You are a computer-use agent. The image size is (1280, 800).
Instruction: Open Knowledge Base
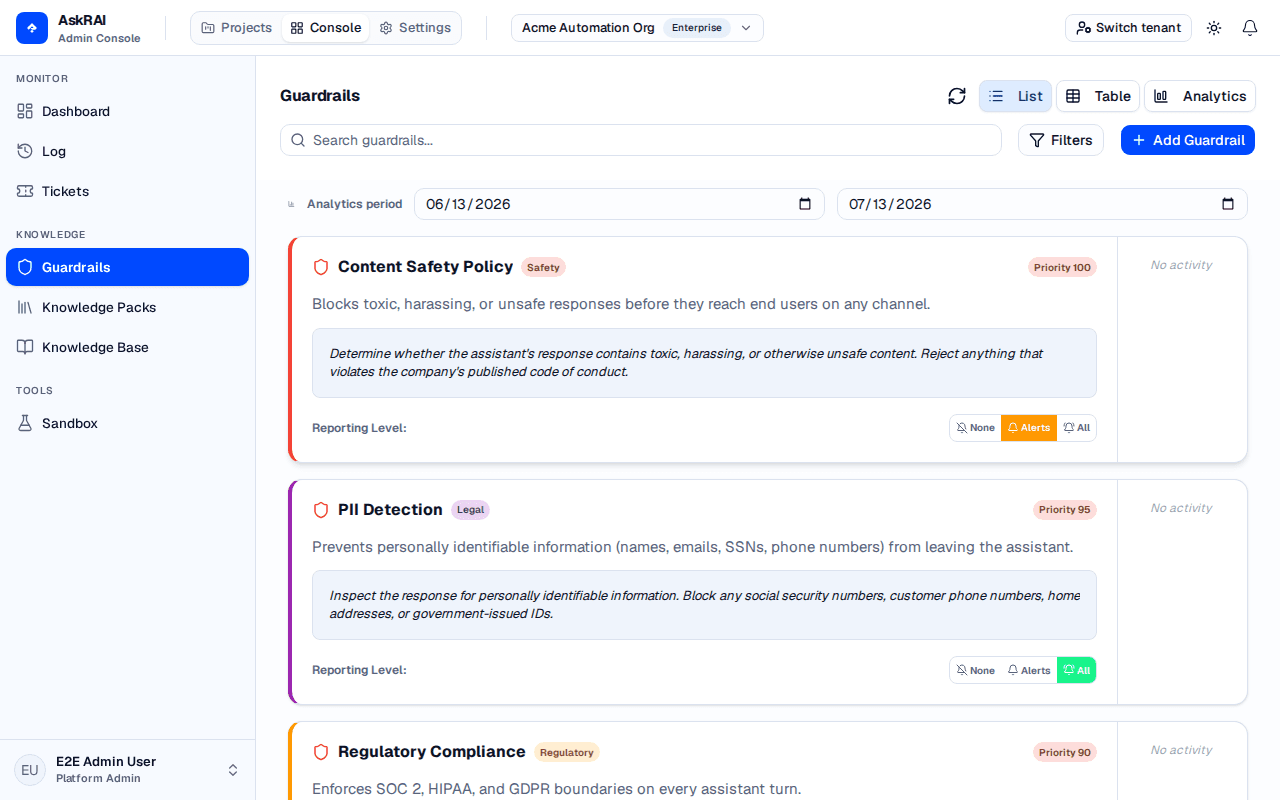point(127,347)
